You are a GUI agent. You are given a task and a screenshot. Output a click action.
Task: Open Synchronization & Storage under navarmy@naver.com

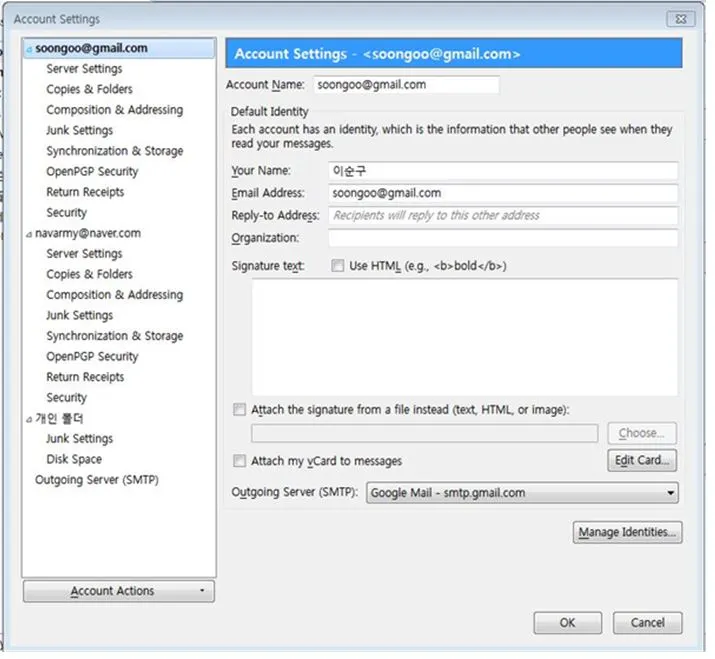114,336
